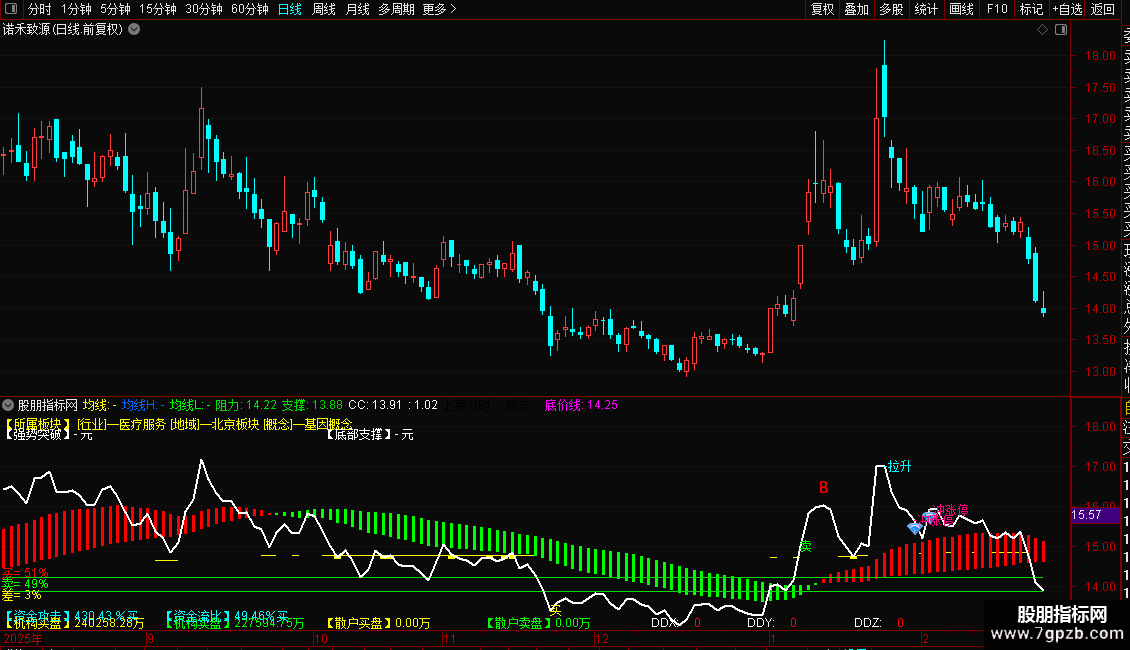1130x650 pixels.
Task: Click the 【所属板块】 label
Action: click(x=38, y=424)
